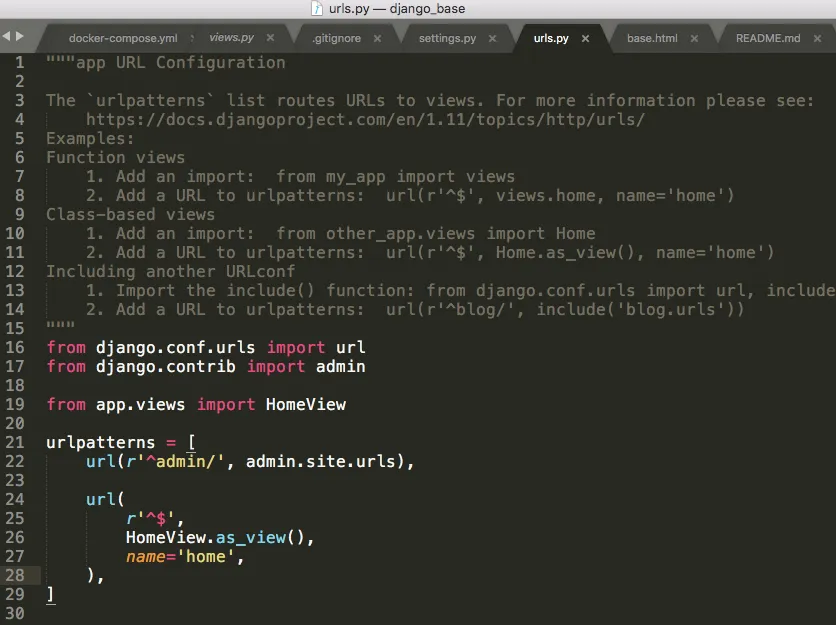This screenshot has height=625, width=836.
Task: Click the 'url(' call on line 24
Action: tap(105, 500)
